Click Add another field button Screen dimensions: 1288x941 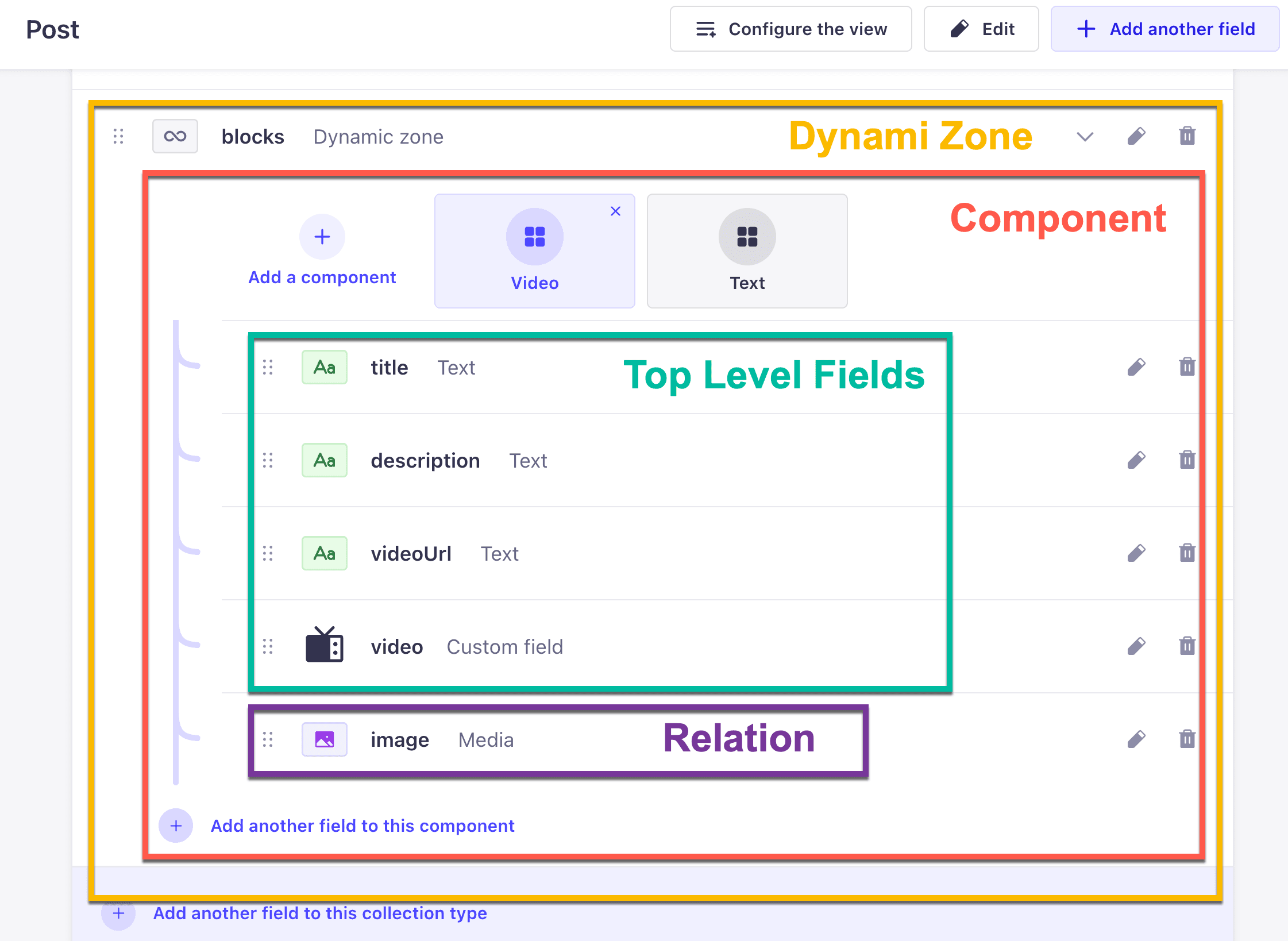[1165, 29]
